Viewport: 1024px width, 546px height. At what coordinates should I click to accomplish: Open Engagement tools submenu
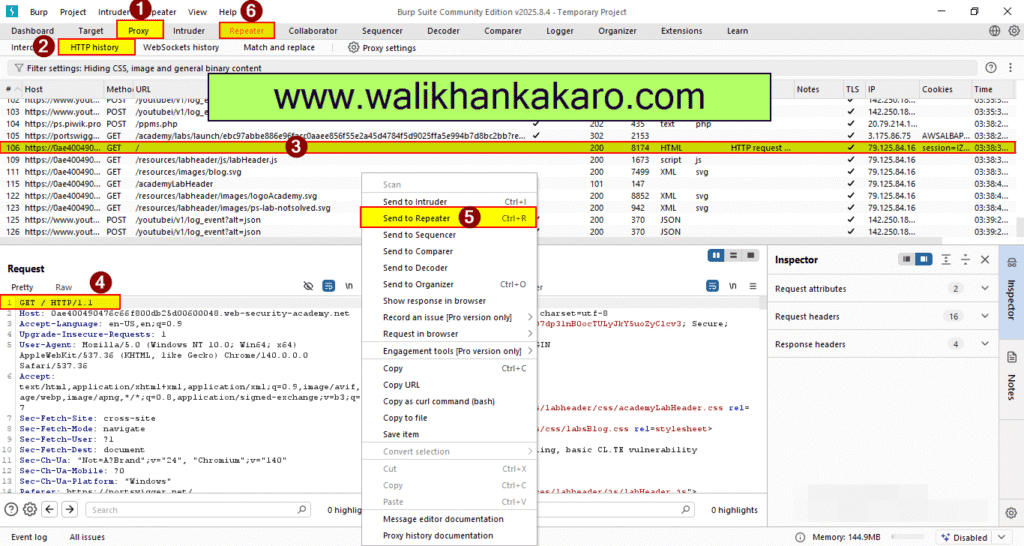click(449, 351)
